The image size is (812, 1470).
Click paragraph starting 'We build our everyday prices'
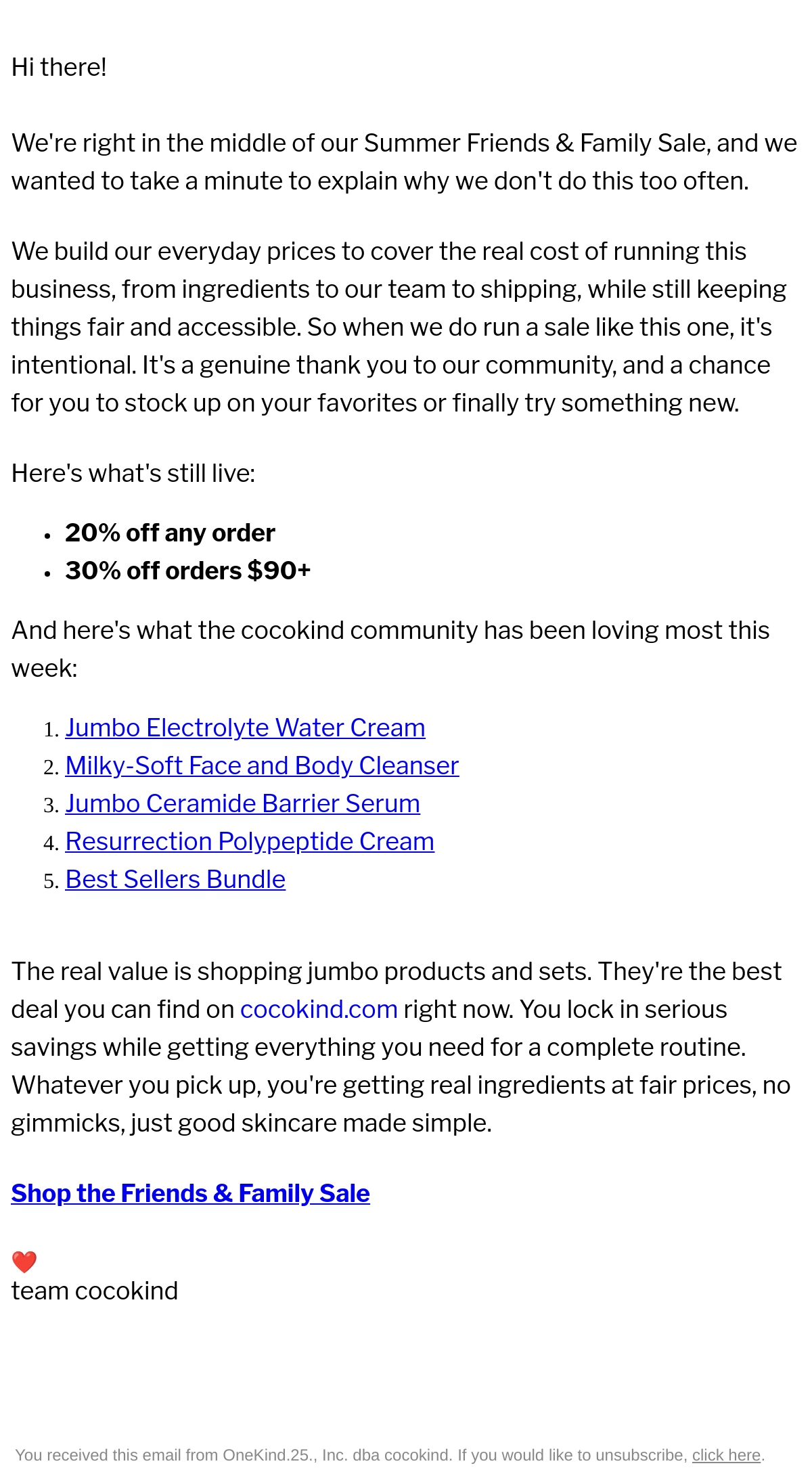click(x=399, y=327)
